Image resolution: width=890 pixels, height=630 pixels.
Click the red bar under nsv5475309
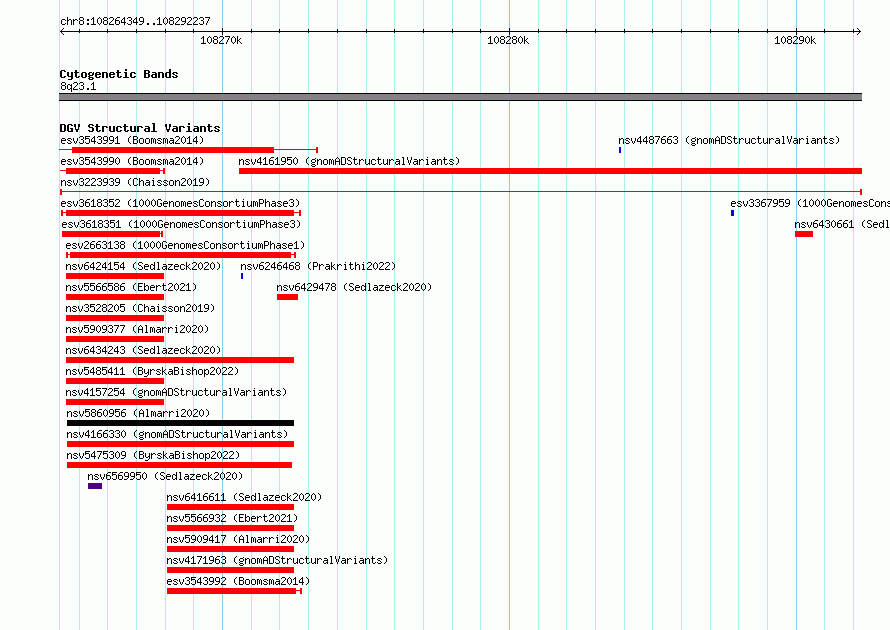coord(179,465)
